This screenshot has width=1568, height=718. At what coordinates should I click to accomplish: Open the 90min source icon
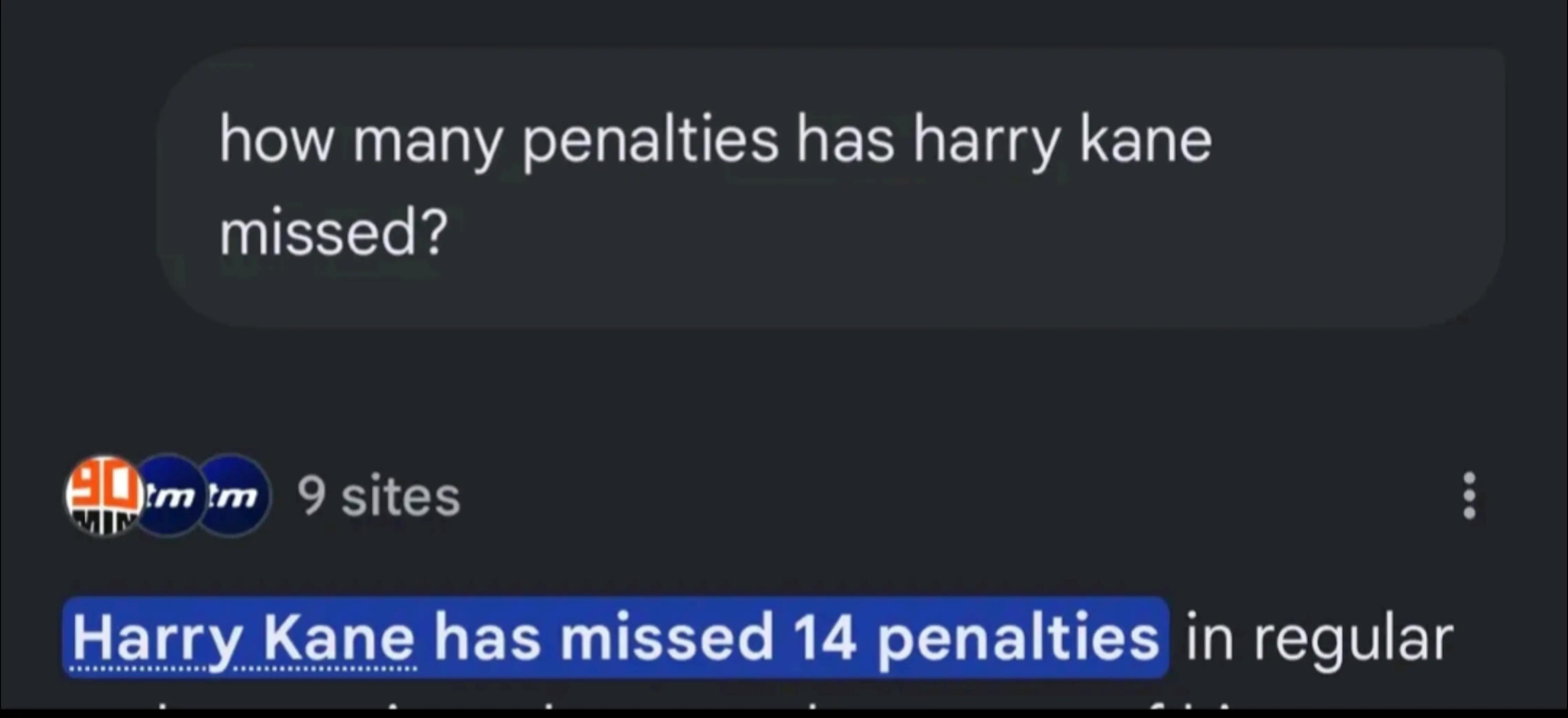coord(103,495)
